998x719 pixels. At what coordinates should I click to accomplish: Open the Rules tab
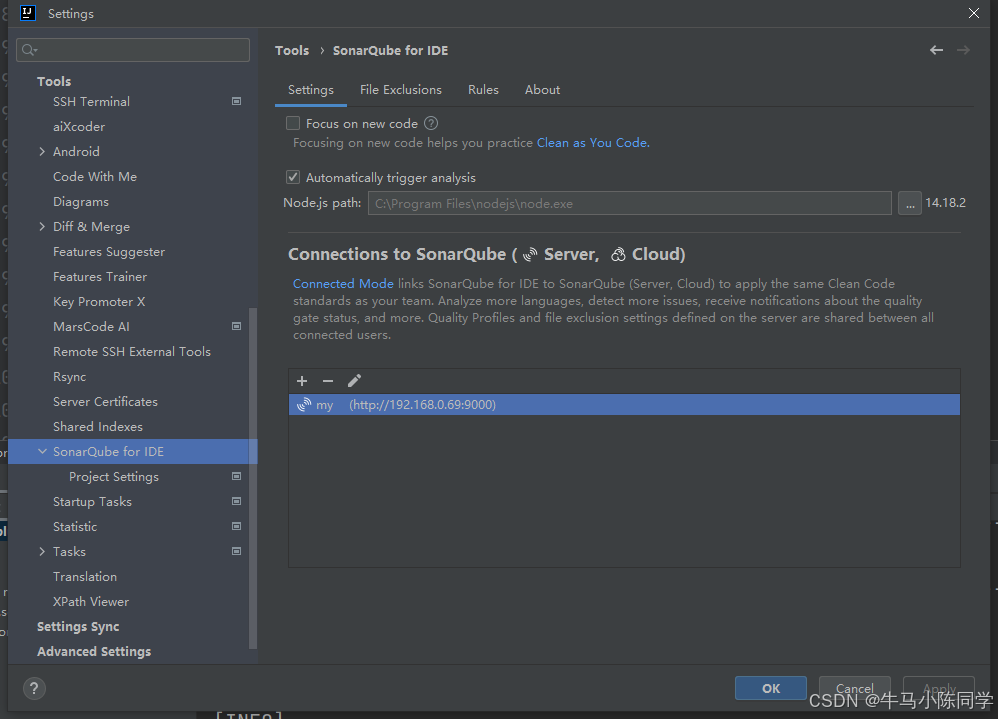pos(483,90)
